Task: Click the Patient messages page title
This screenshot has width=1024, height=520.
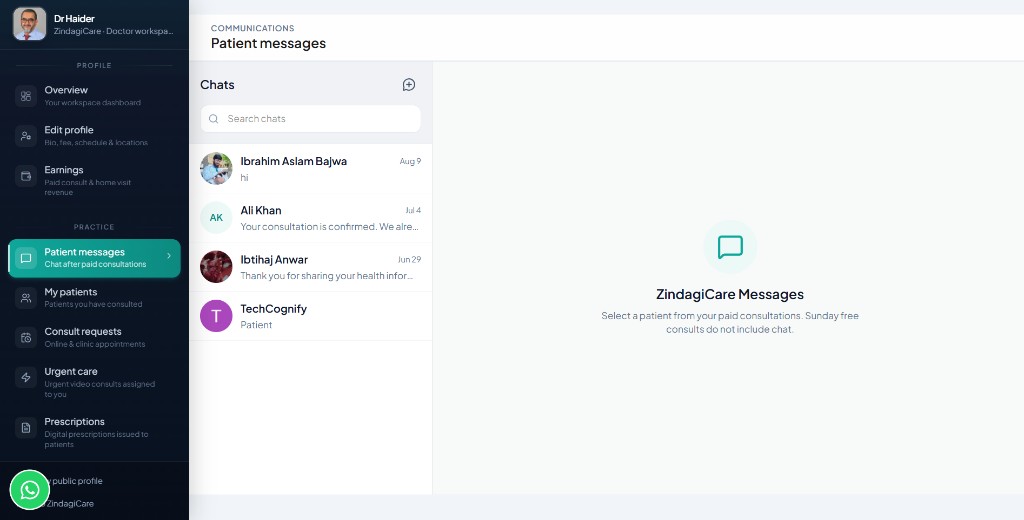Action: [268, 44]
